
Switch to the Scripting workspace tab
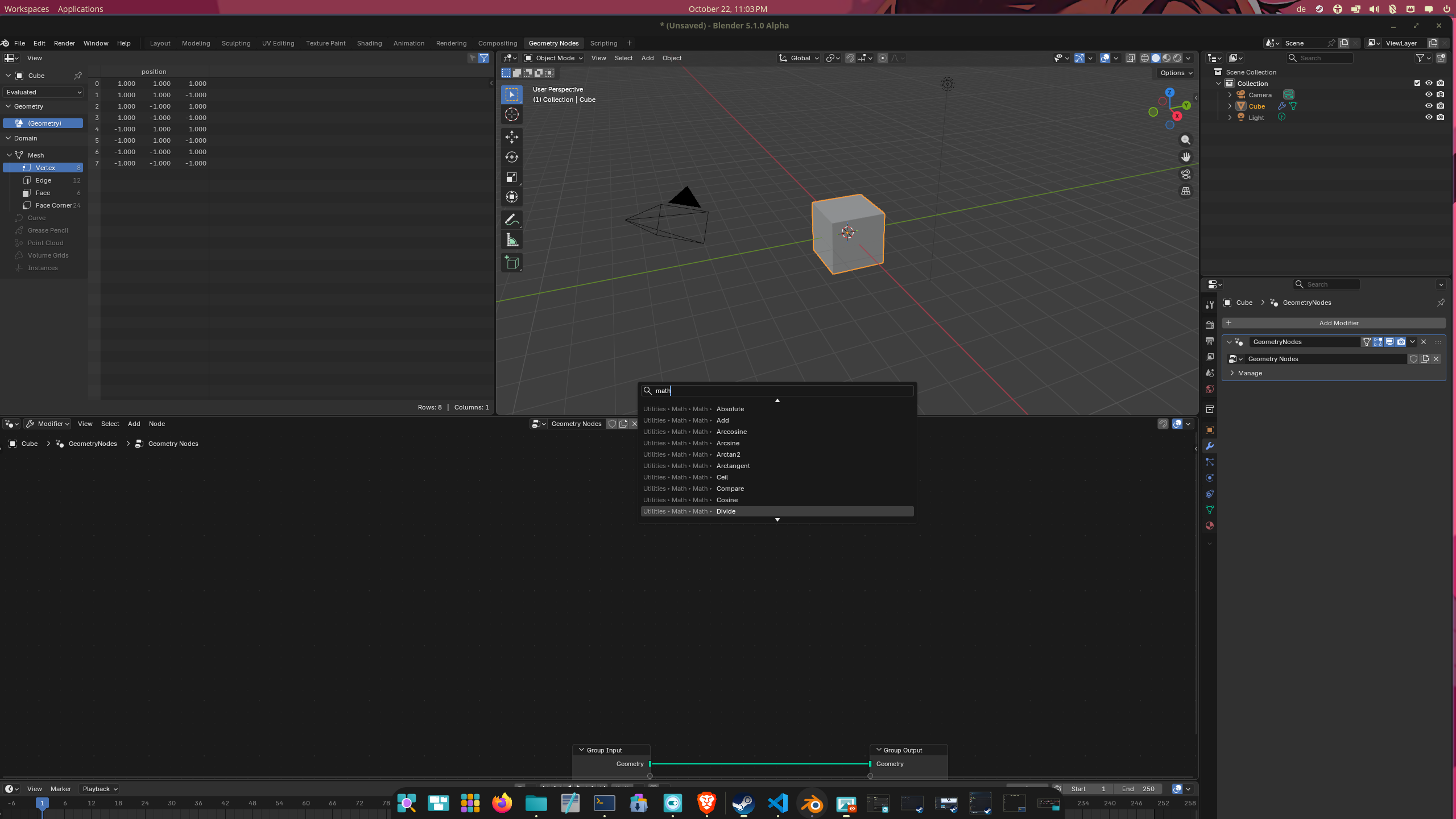pos(603,43)
